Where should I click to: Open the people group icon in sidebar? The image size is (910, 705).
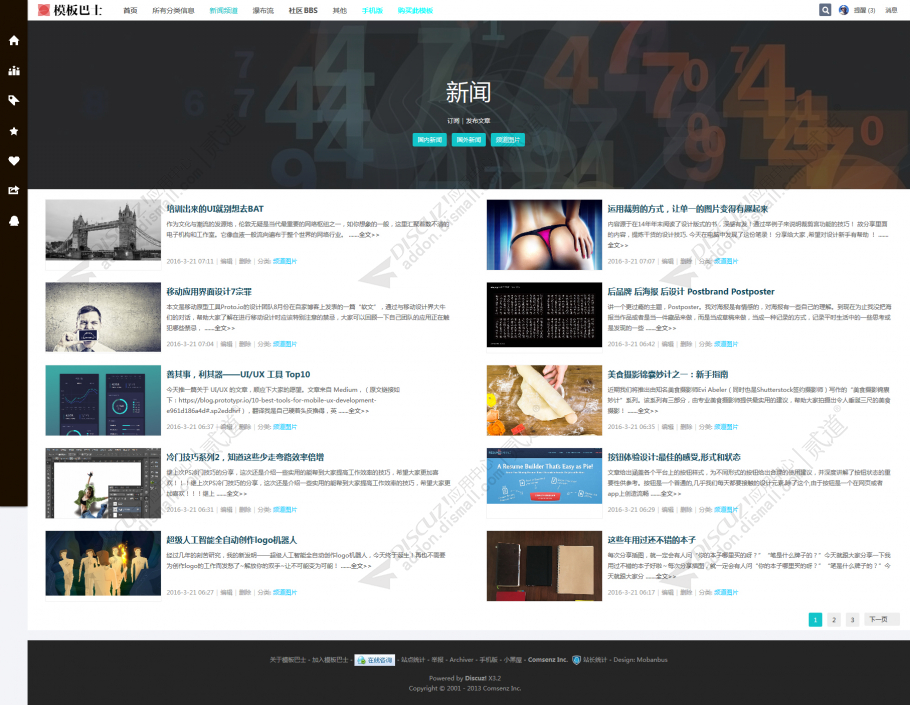pyautogui.click(x=14, y=71)
